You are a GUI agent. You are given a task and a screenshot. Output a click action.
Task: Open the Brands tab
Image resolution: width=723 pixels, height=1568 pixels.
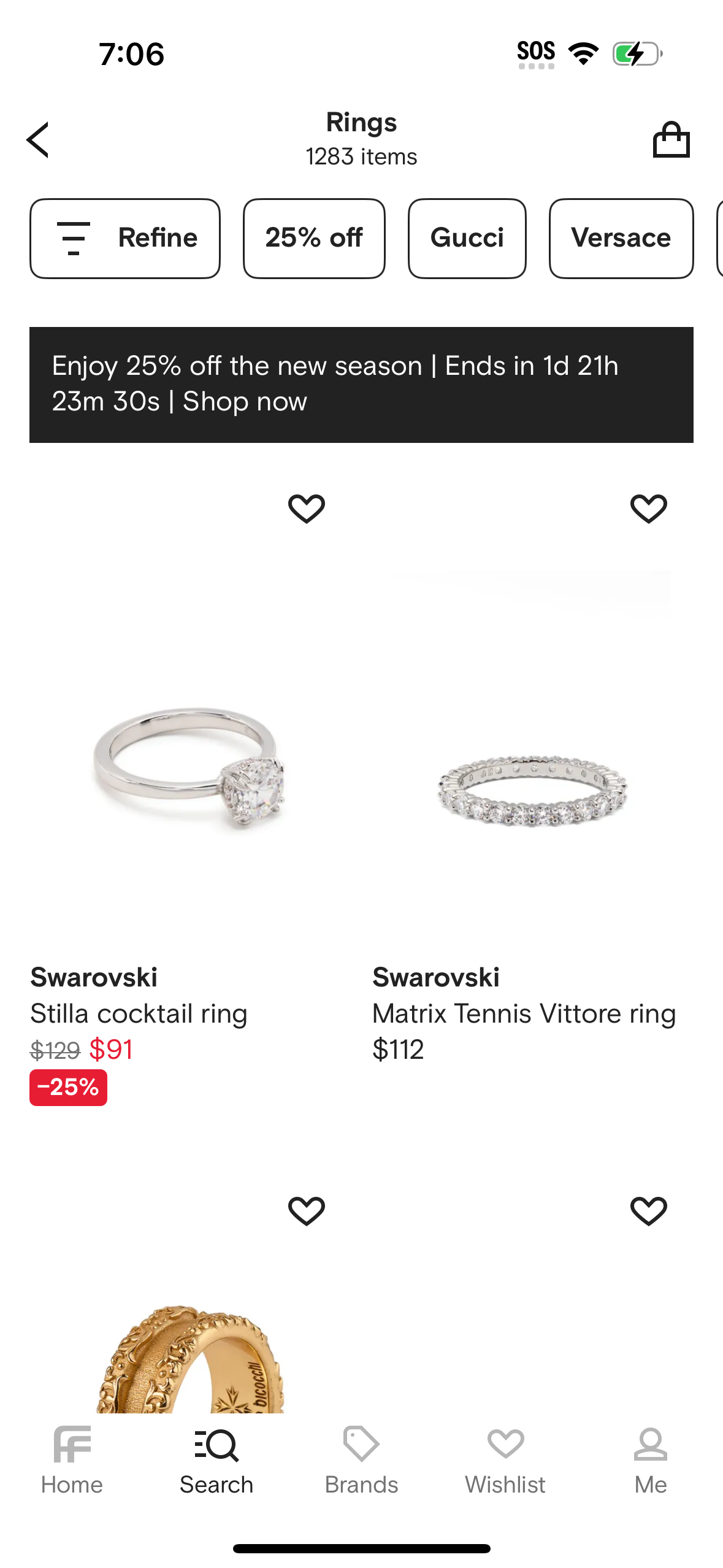click(361, 1460)
